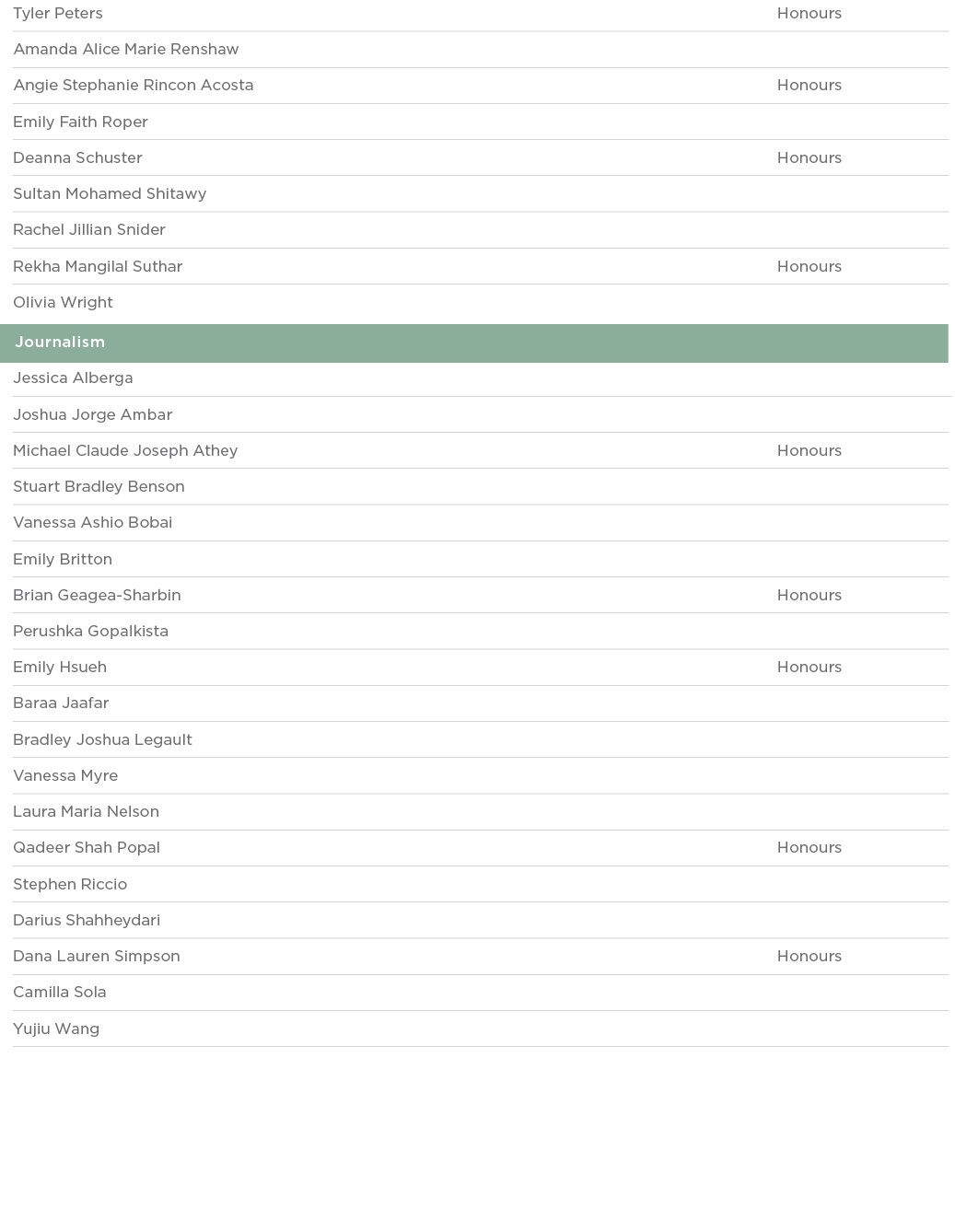Select Joshua Jorge Ambar in the list

coord(93,415)
